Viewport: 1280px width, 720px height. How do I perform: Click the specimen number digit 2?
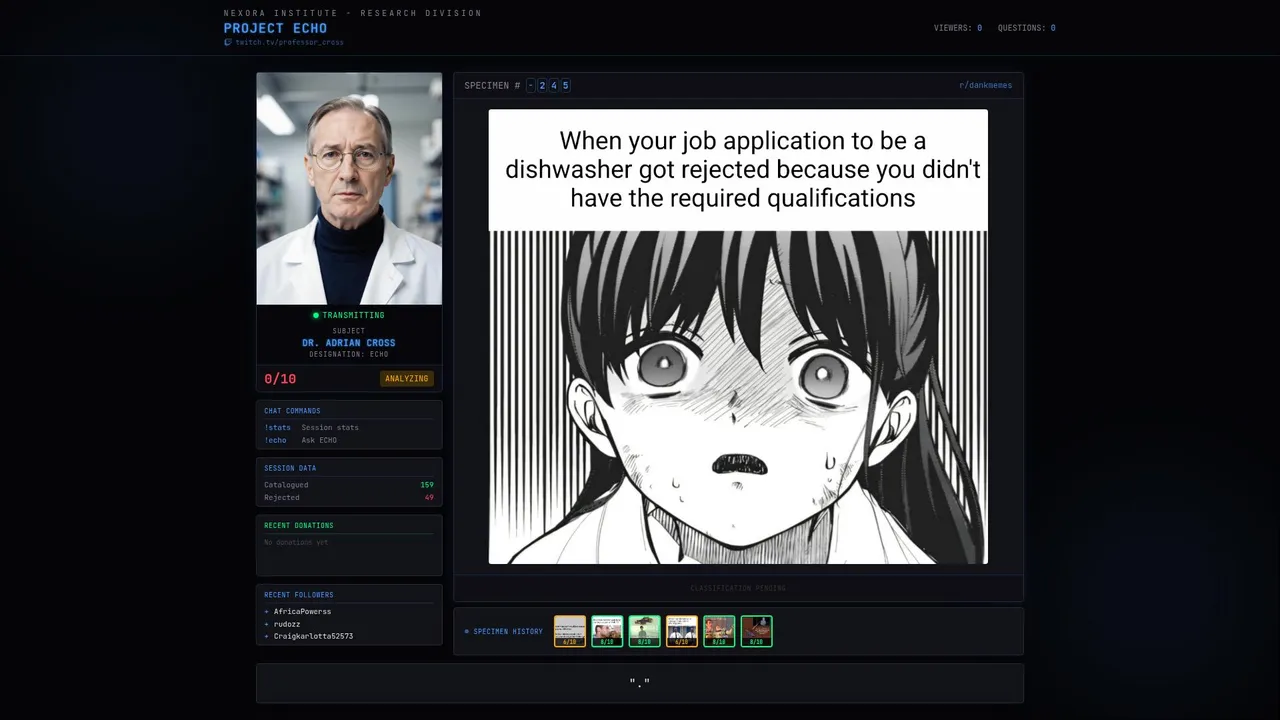tap(542, 85)
